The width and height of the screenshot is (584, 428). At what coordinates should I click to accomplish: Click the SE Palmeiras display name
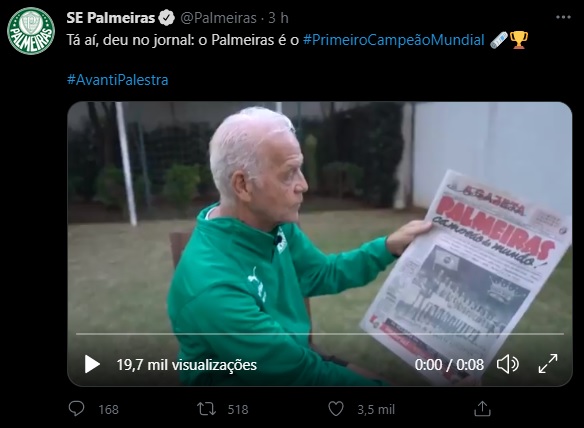(111, 18)
